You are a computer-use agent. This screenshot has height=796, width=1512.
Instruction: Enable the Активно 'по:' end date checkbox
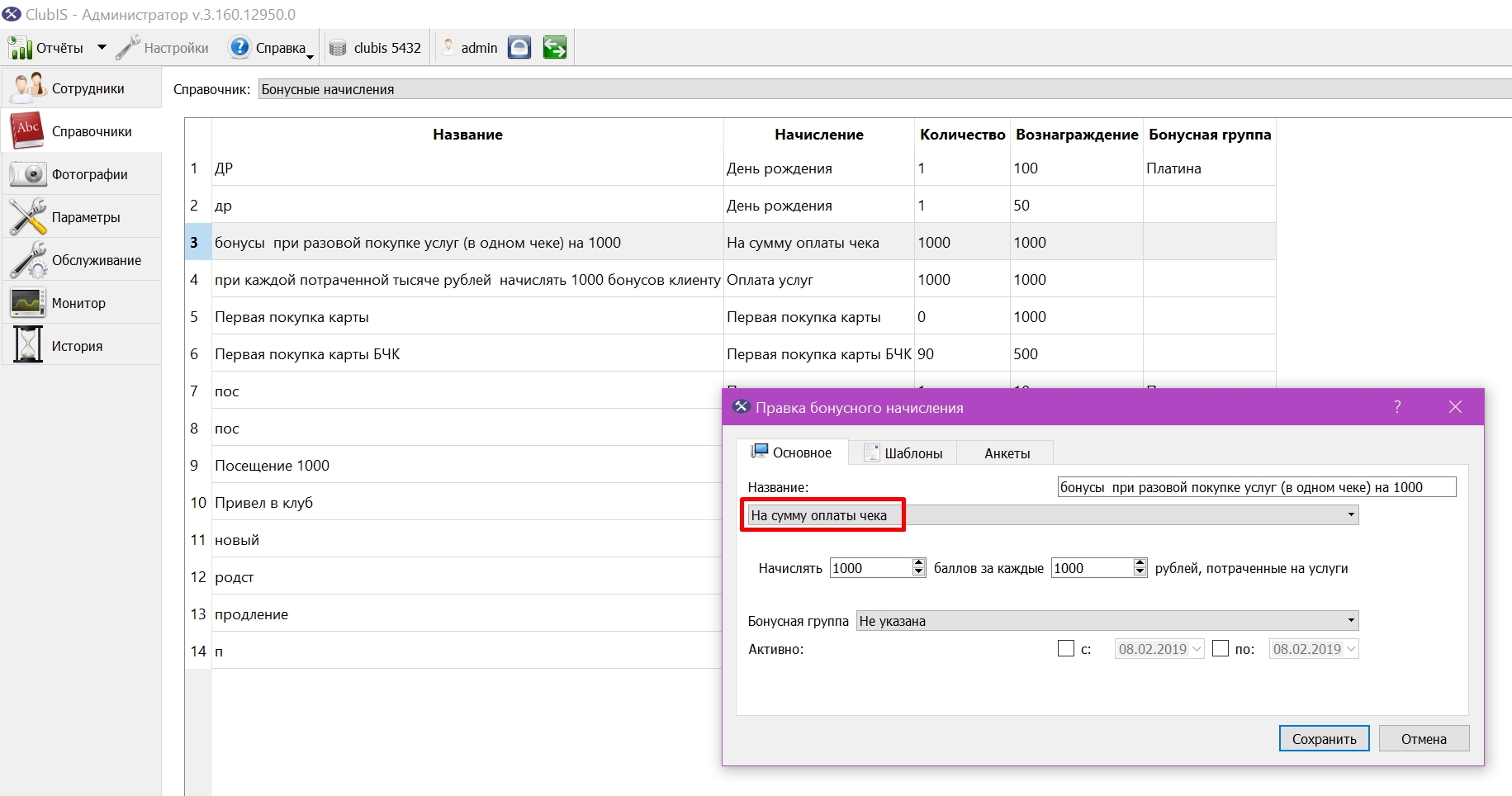tap(1221, 649)
